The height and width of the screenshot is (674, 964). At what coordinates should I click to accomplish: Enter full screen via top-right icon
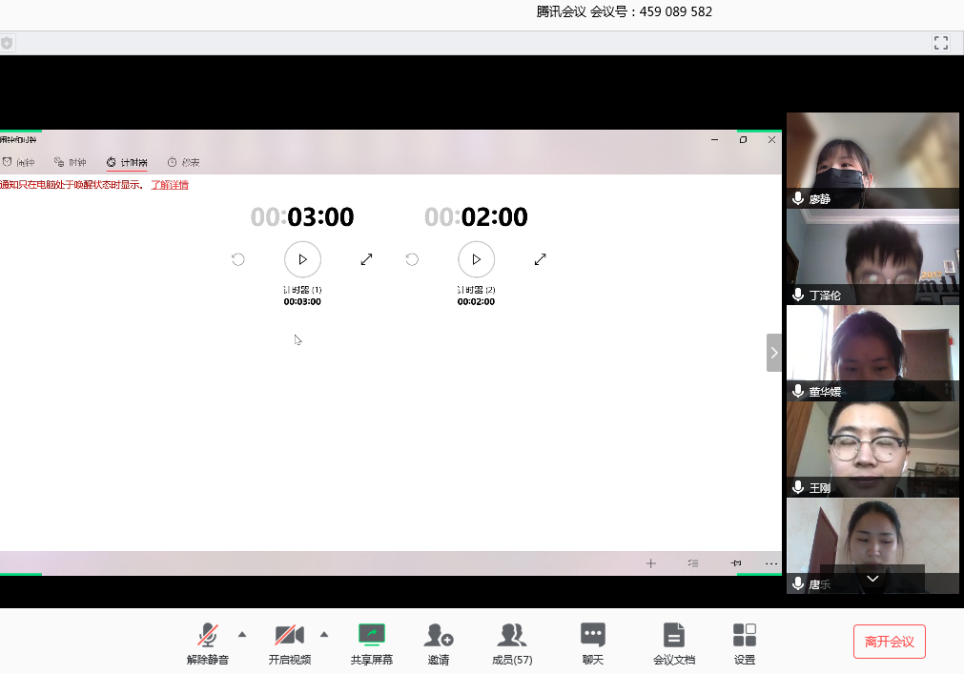[x=940, y=42]
